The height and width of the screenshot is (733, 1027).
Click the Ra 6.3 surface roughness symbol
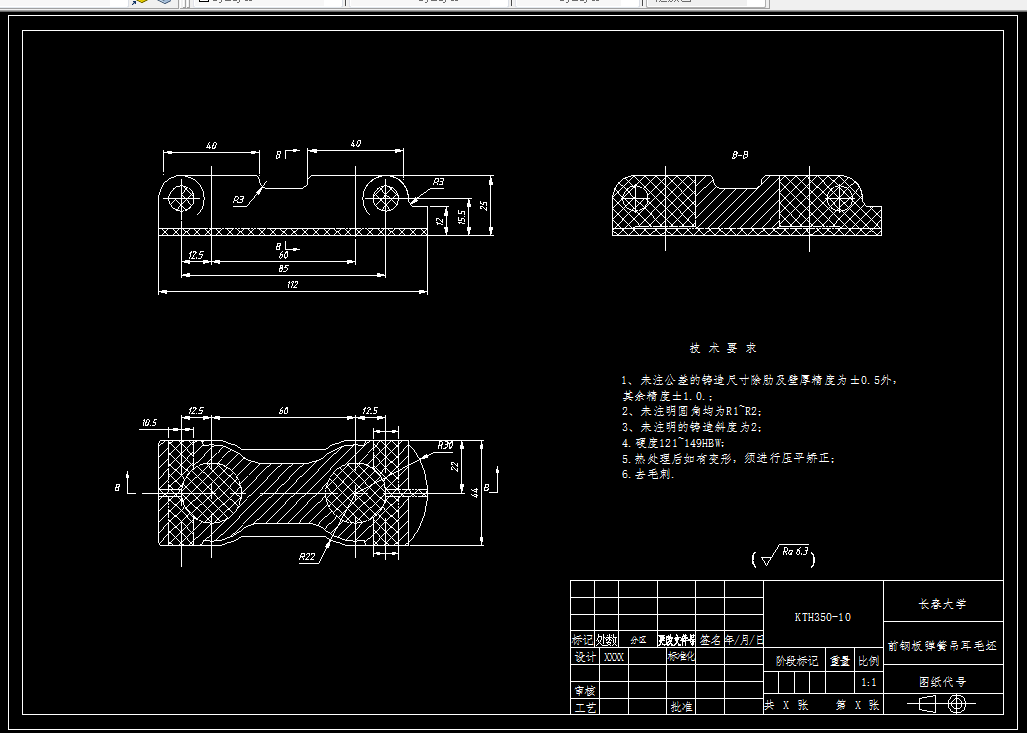point(783,557)
